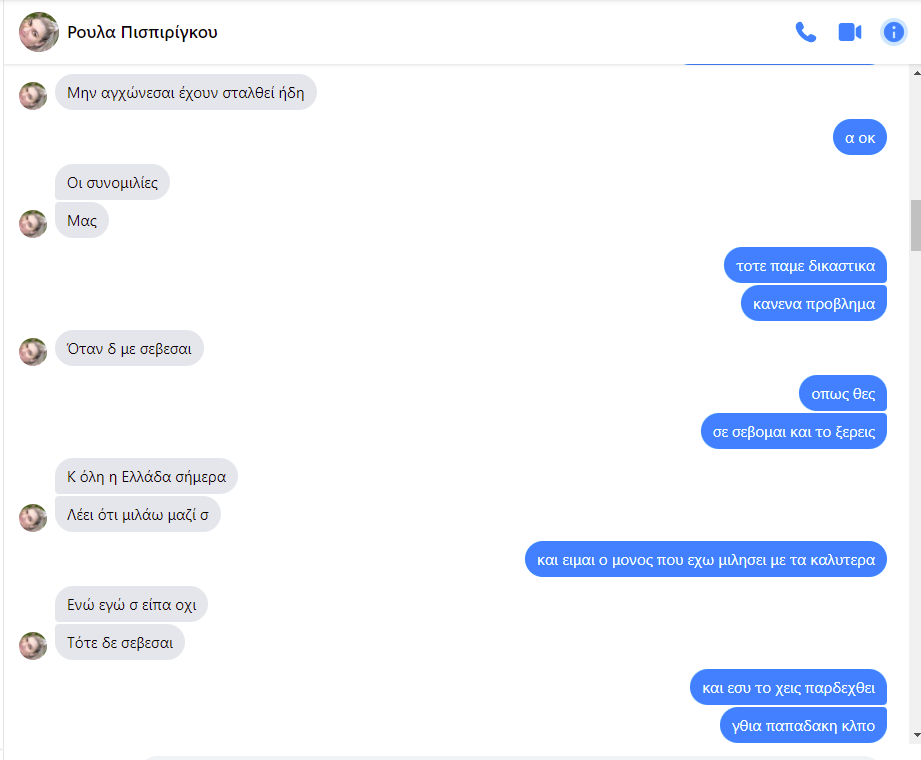Open the contact's profile picture in the header

pos(39,32)
